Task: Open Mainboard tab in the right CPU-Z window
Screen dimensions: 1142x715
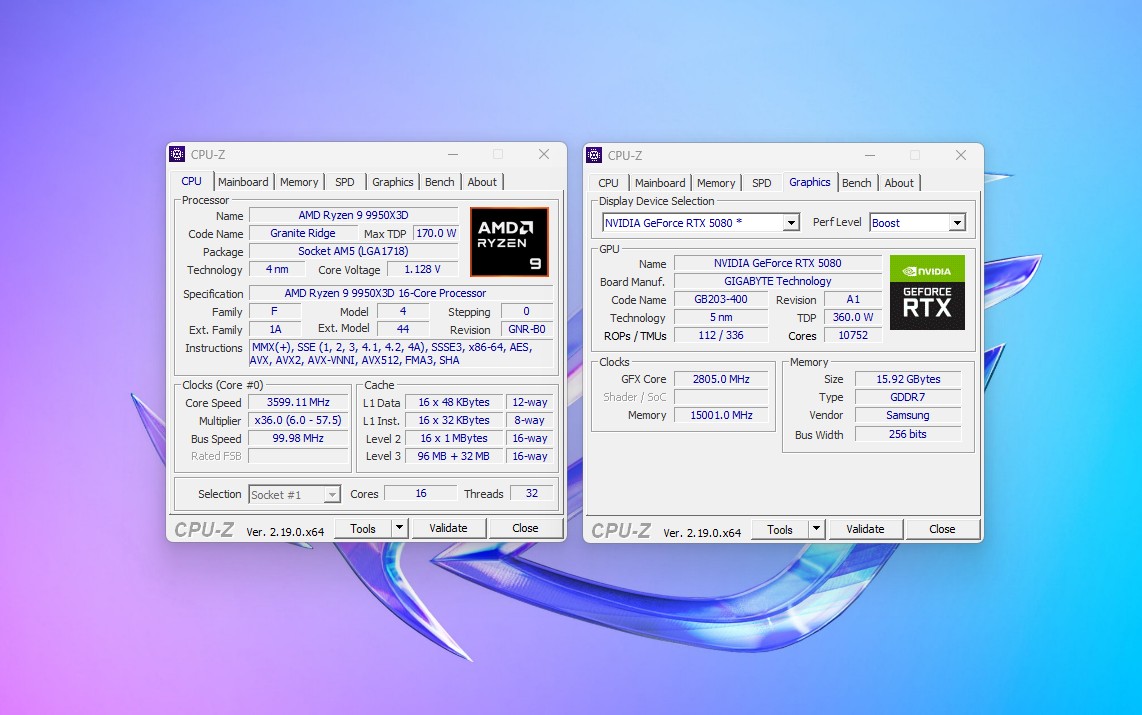Action: (660, 183)
